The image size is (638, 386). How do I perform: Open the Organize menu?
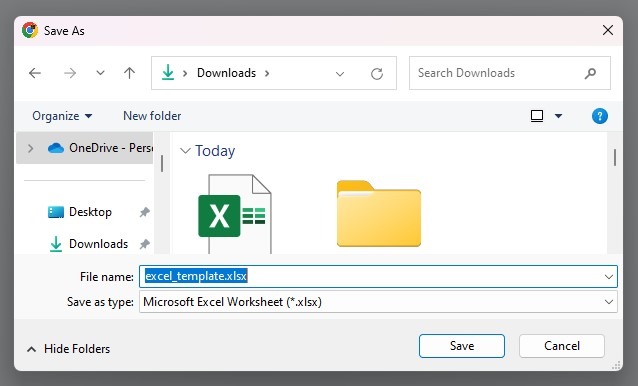point(62,116)
